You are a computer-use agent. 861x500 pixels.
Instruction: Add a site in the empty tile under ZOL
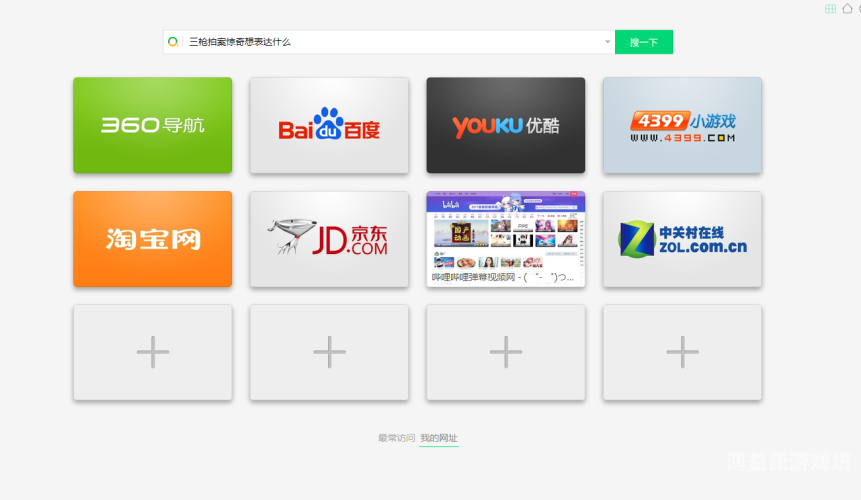683,352
